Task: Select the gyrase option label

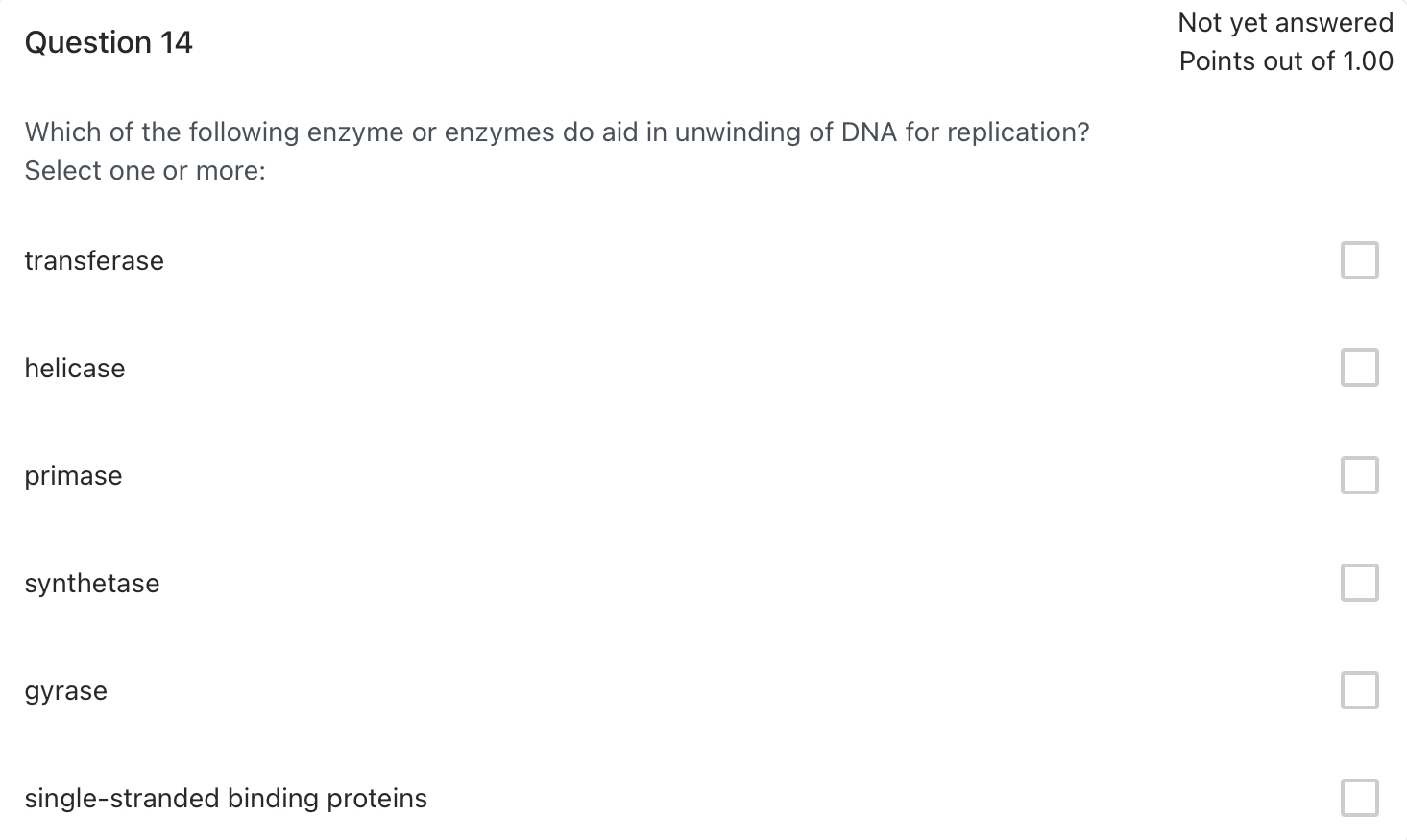Action: 65,690
